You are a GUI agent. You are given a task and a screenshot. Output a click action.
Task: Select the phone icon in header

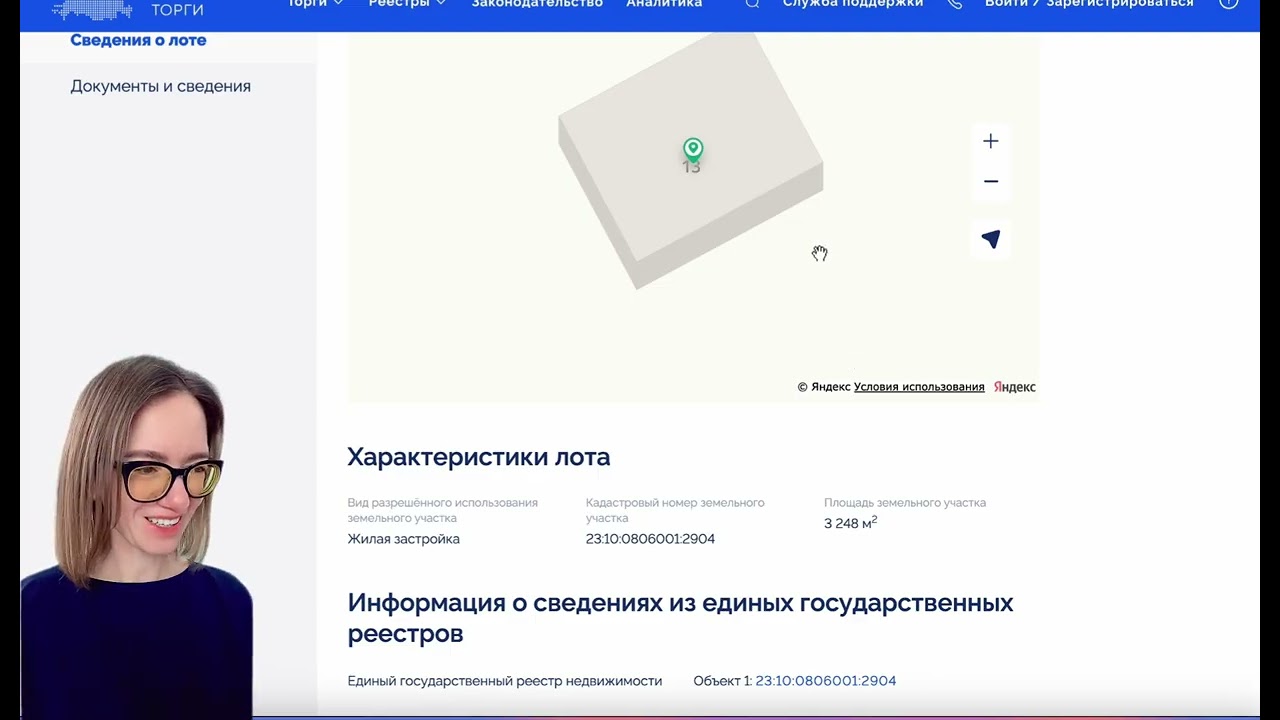(954, 4)
